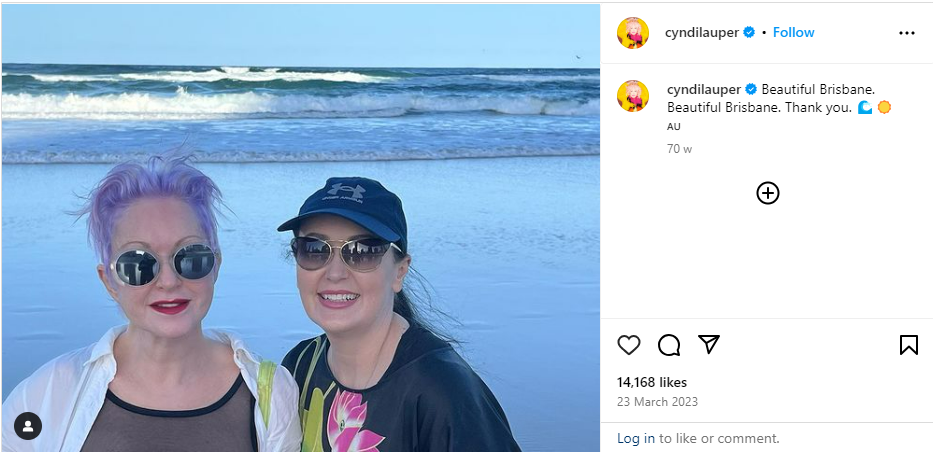
Task: Share the post with the paper plane icon
Action: pos(709,345)
